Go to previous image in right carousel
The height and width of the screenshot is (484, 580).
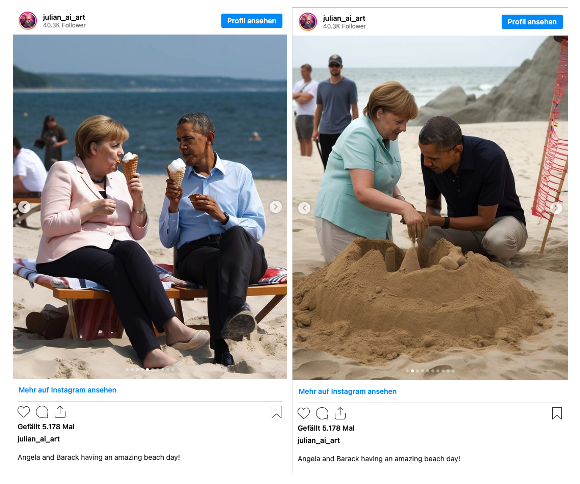(x=304, y=208)
